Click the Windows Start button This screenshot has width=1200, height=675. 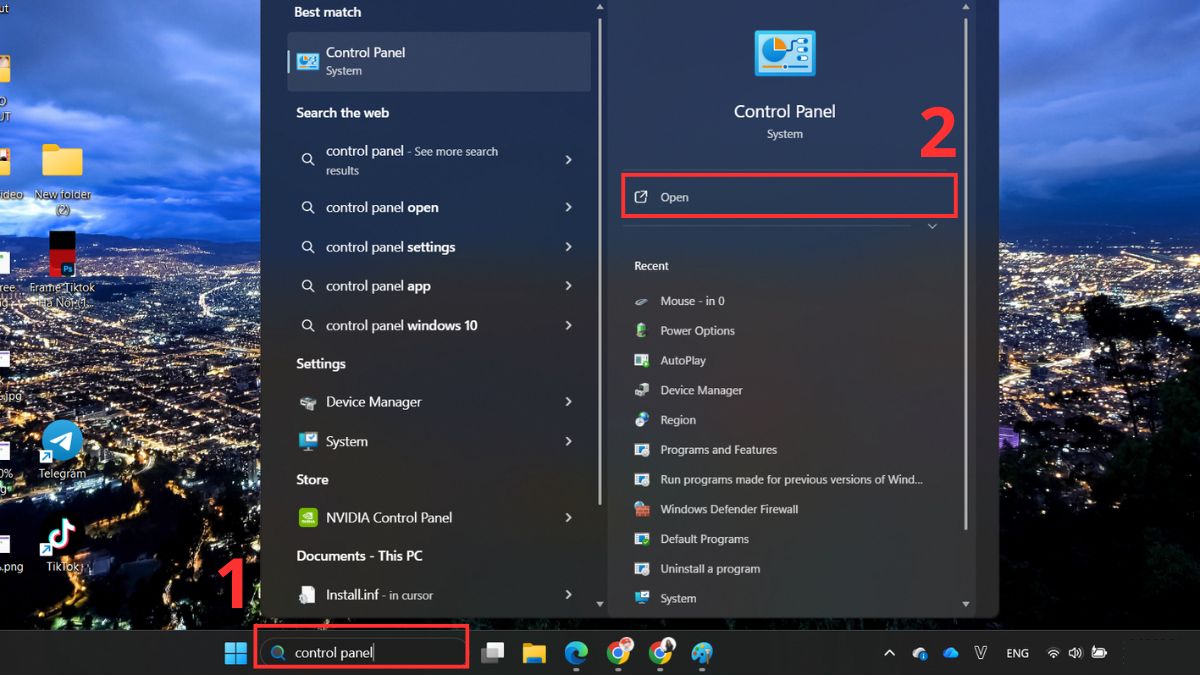click(236, 653)
